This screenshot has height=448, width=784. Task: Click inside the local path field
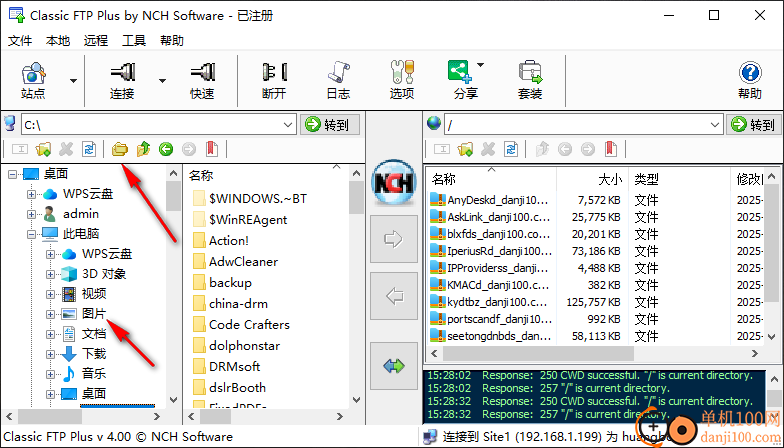coord(152,124)
